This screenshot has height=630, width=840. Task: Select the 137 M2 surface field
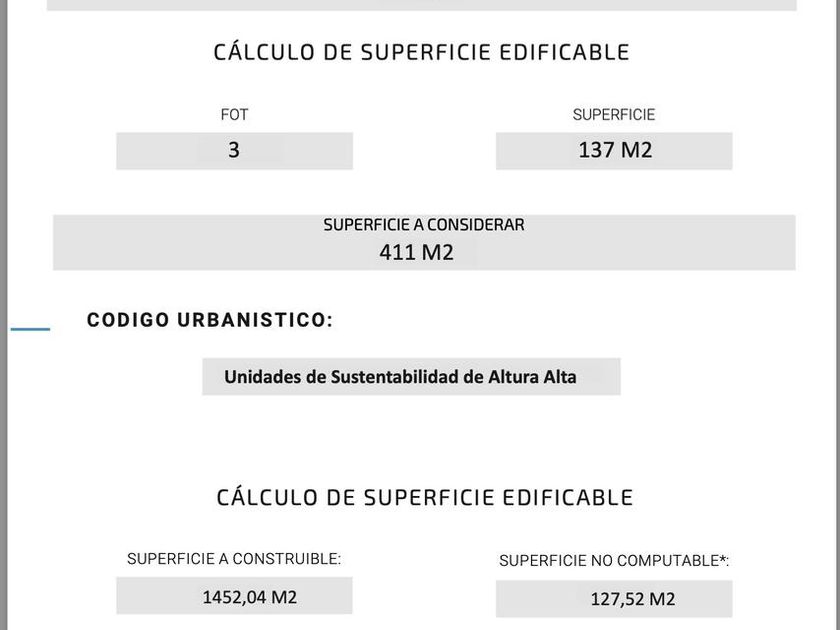[614, 151]
